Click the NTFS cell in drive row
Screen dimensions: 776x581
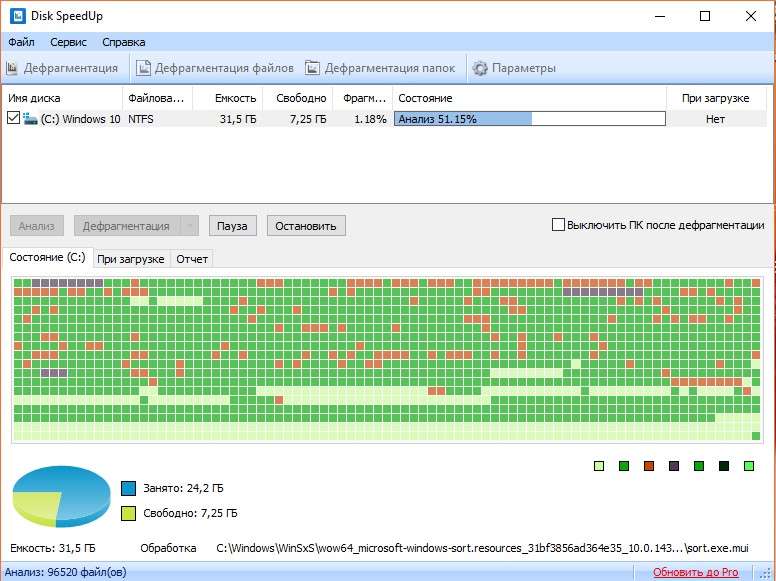[x=141, y=119]
